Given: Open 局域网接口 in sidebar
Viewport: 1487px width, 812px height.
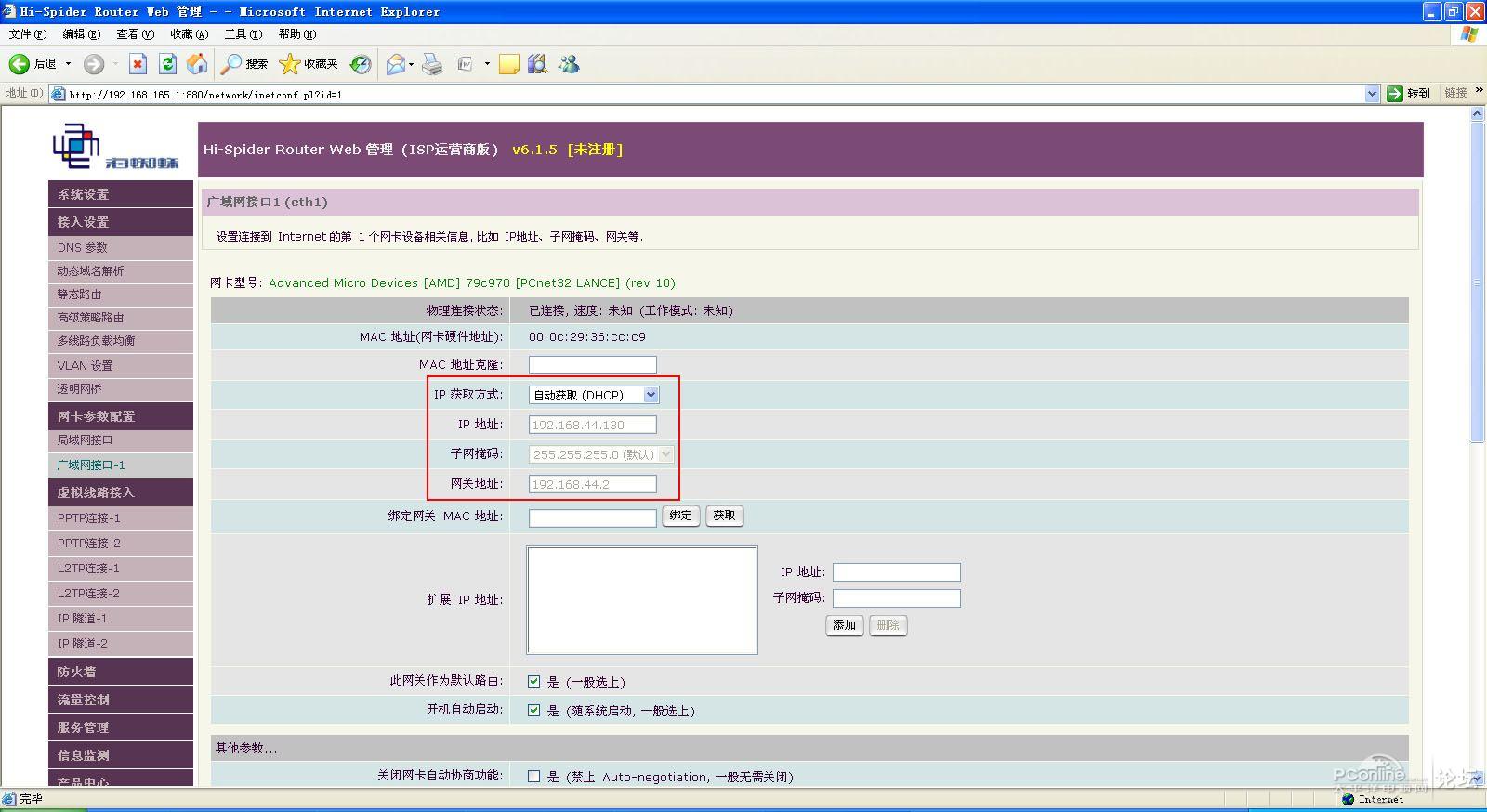Looking at the screenshot, I should 121,439.
